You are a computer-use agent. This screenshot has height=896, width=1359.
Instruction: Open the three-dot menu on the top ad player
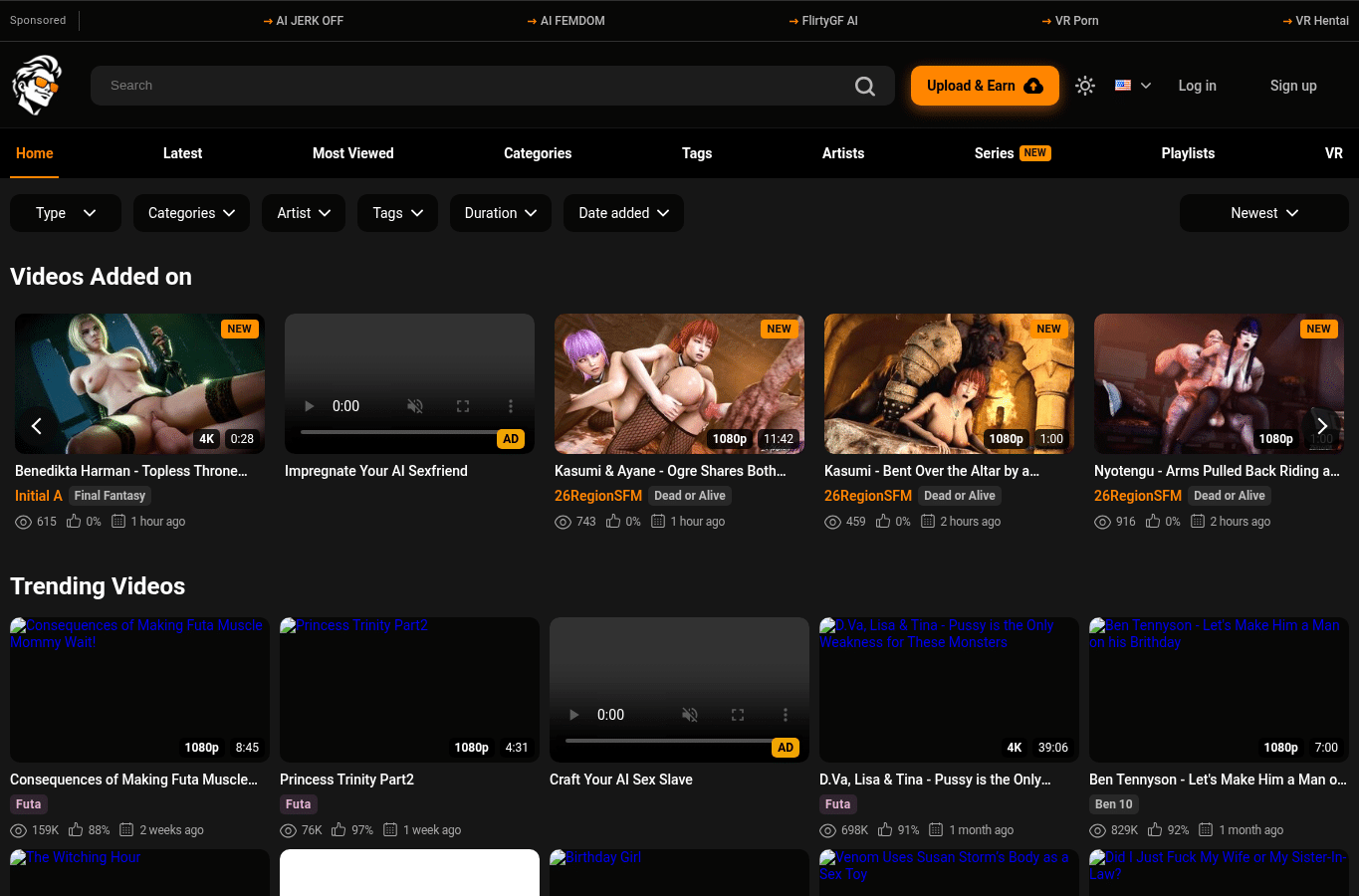click(511, 406)
